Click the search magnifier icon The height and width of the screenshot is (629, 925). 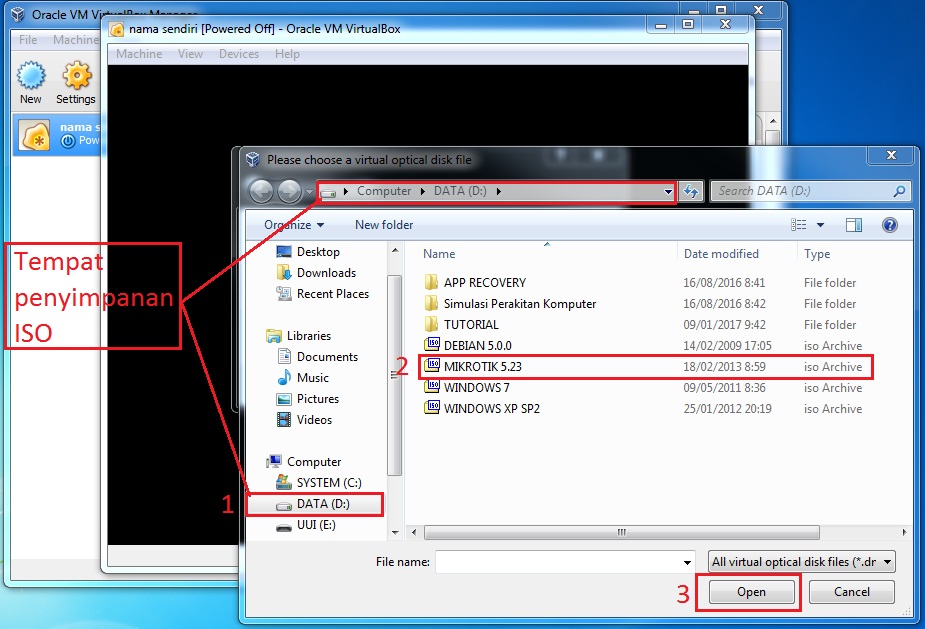point(899,191)
